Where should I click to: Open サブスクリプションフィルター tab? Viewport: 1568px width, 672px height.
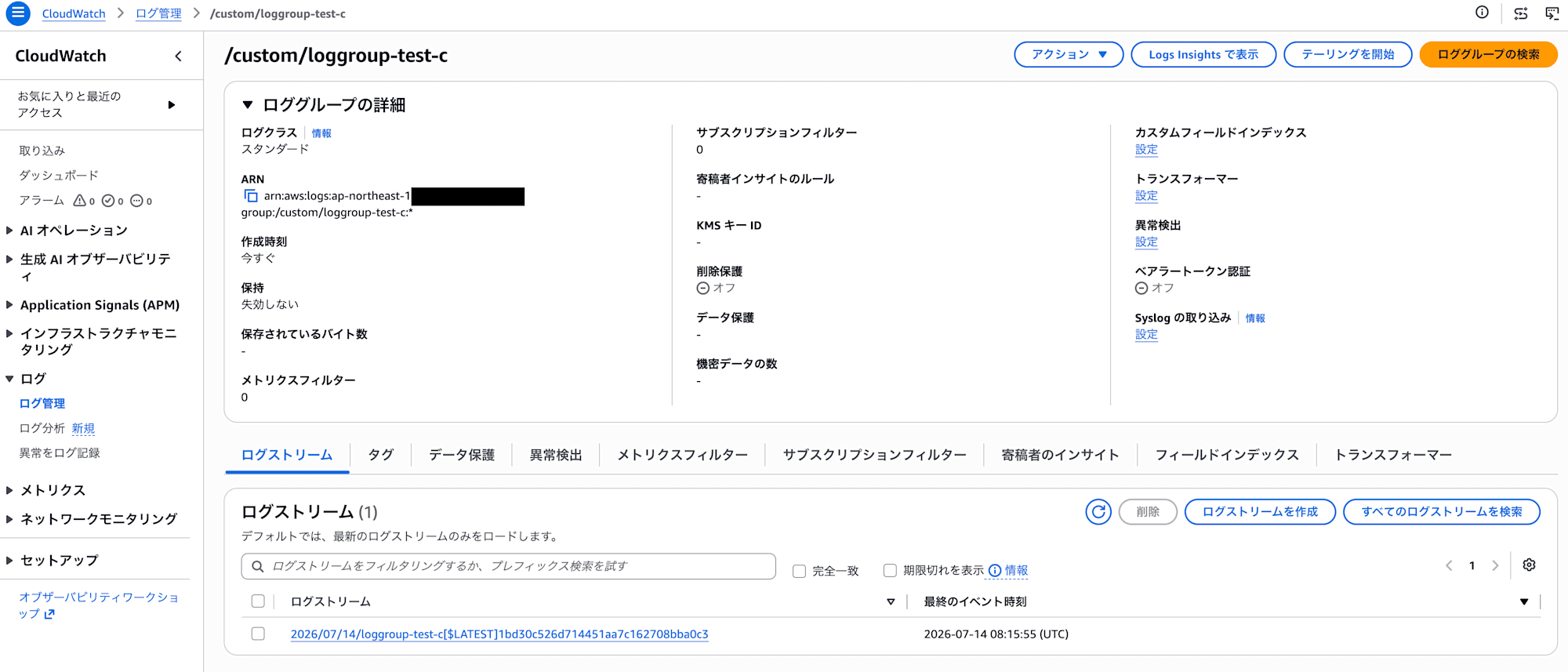[x=874, y=455]
